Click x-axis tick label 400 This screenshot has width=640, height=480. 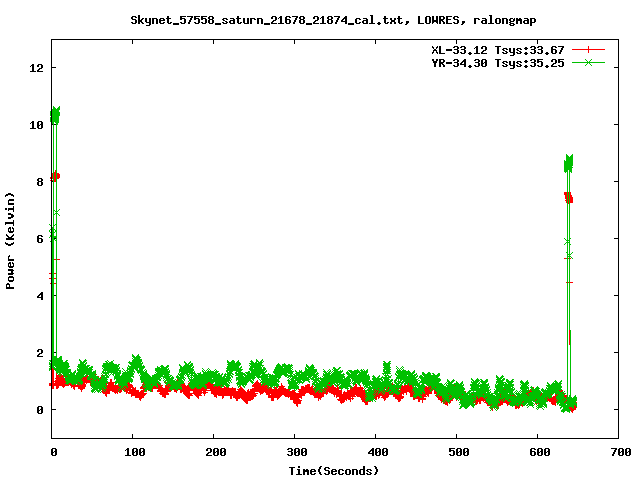378,452
